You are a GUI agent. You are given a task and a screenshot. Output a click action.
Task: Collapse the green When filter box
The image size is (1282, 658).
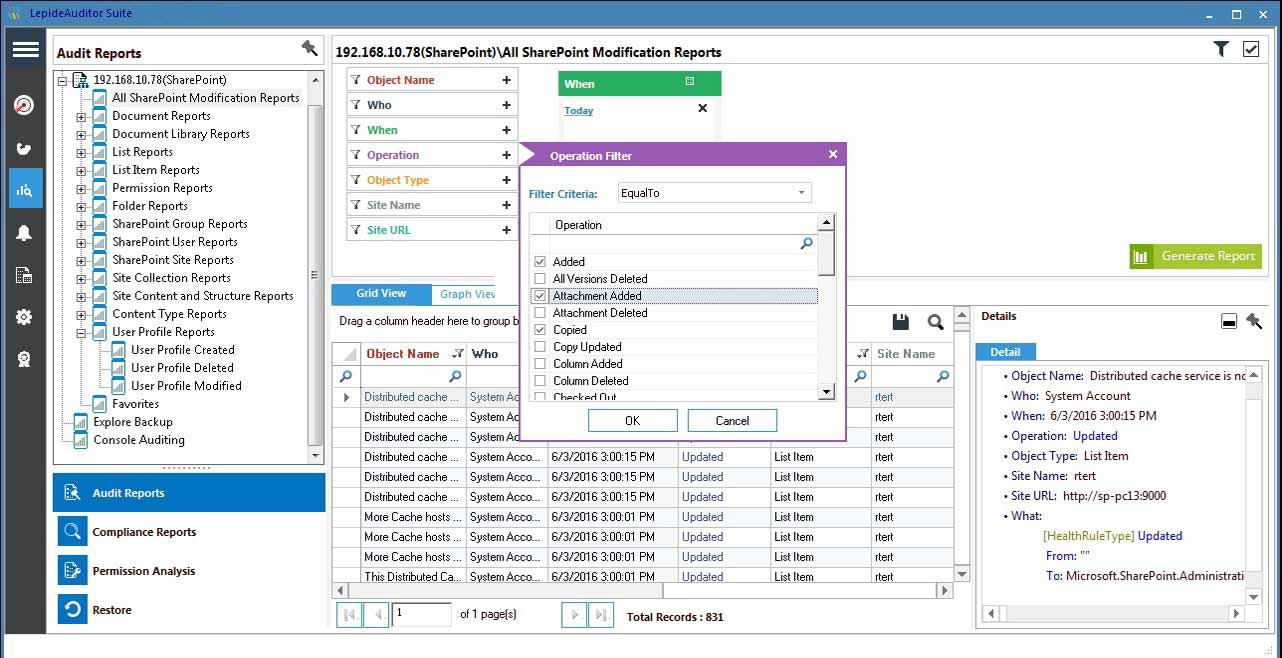point(689,82)
